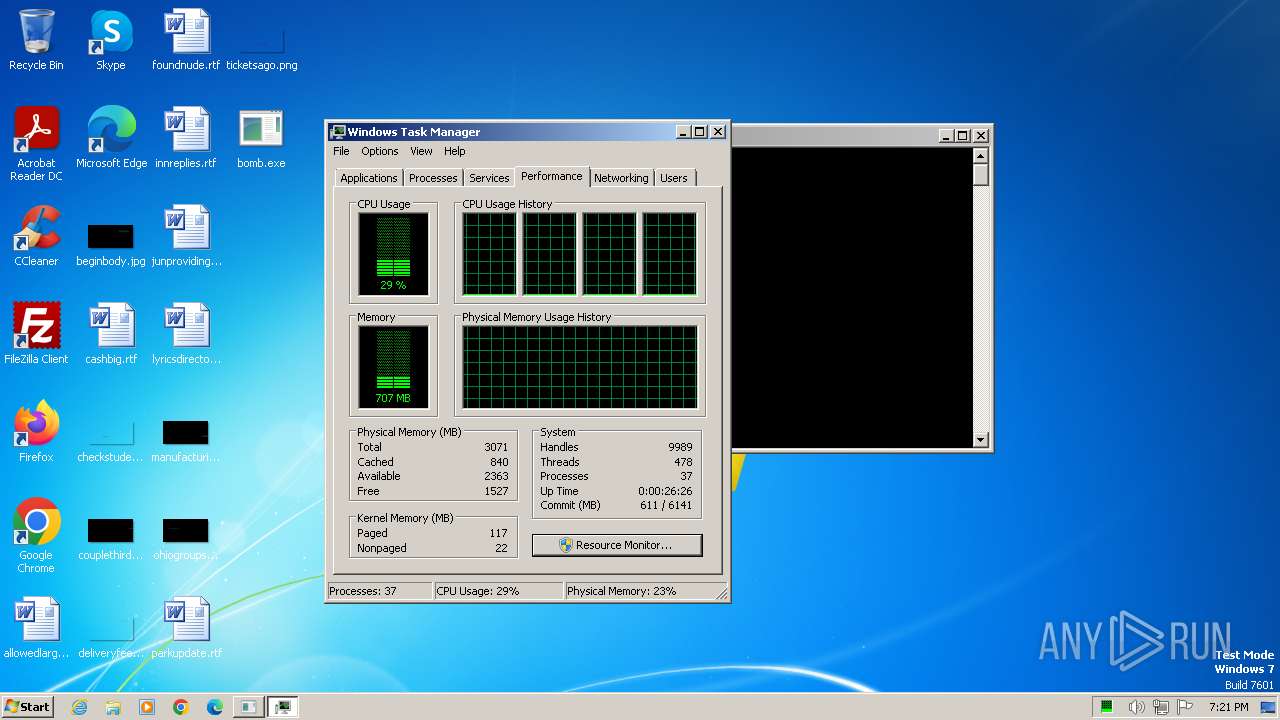Click the volume speaker tray icon
The width and height of the screenshot is (1280, 720).
tap(1136, 707)
